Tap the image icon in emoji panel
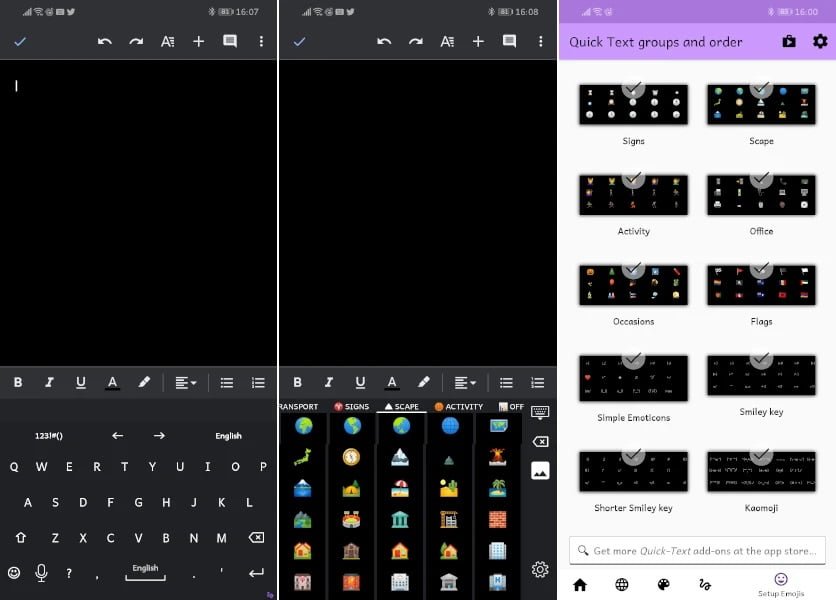 tap(540, 471)
